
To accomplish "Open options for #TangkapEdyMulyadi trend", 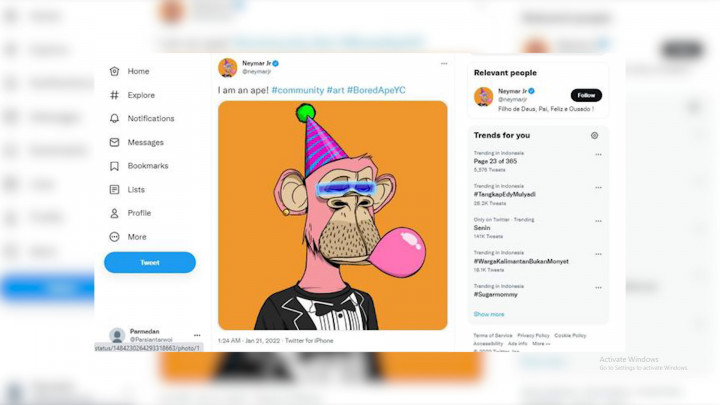I will [x=598, y=187].
